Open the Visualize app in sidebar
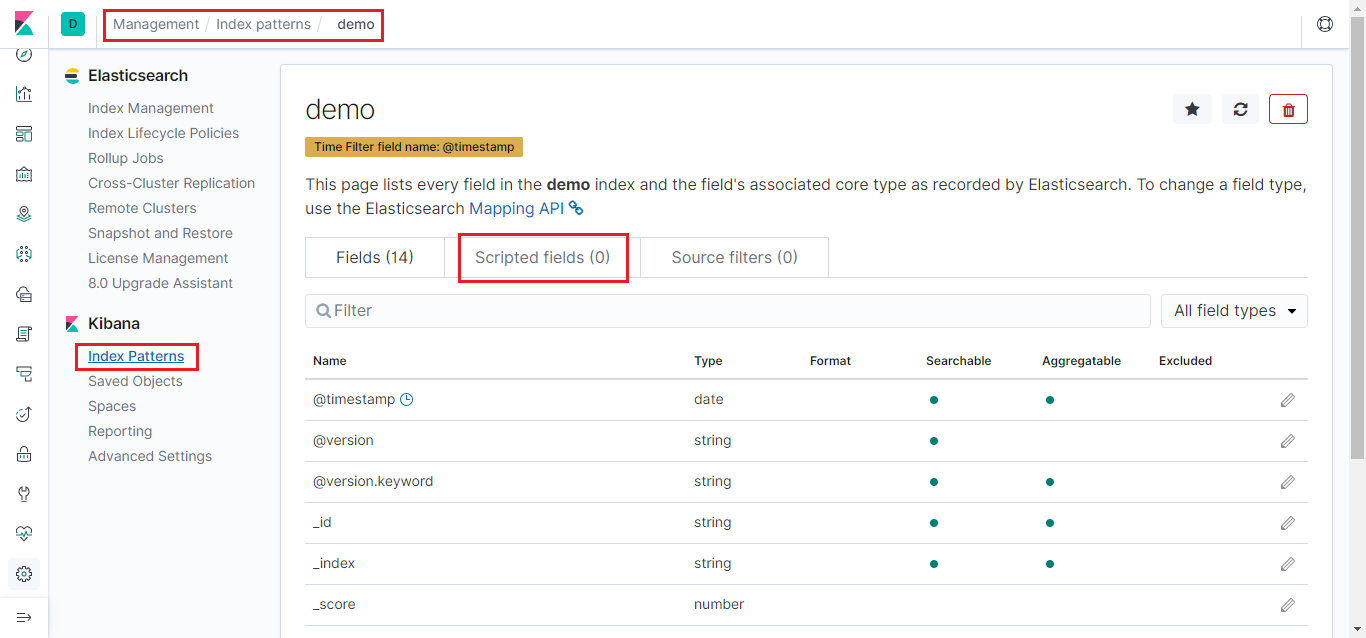Screen dimensions: 1366x638 pos(24,94)
